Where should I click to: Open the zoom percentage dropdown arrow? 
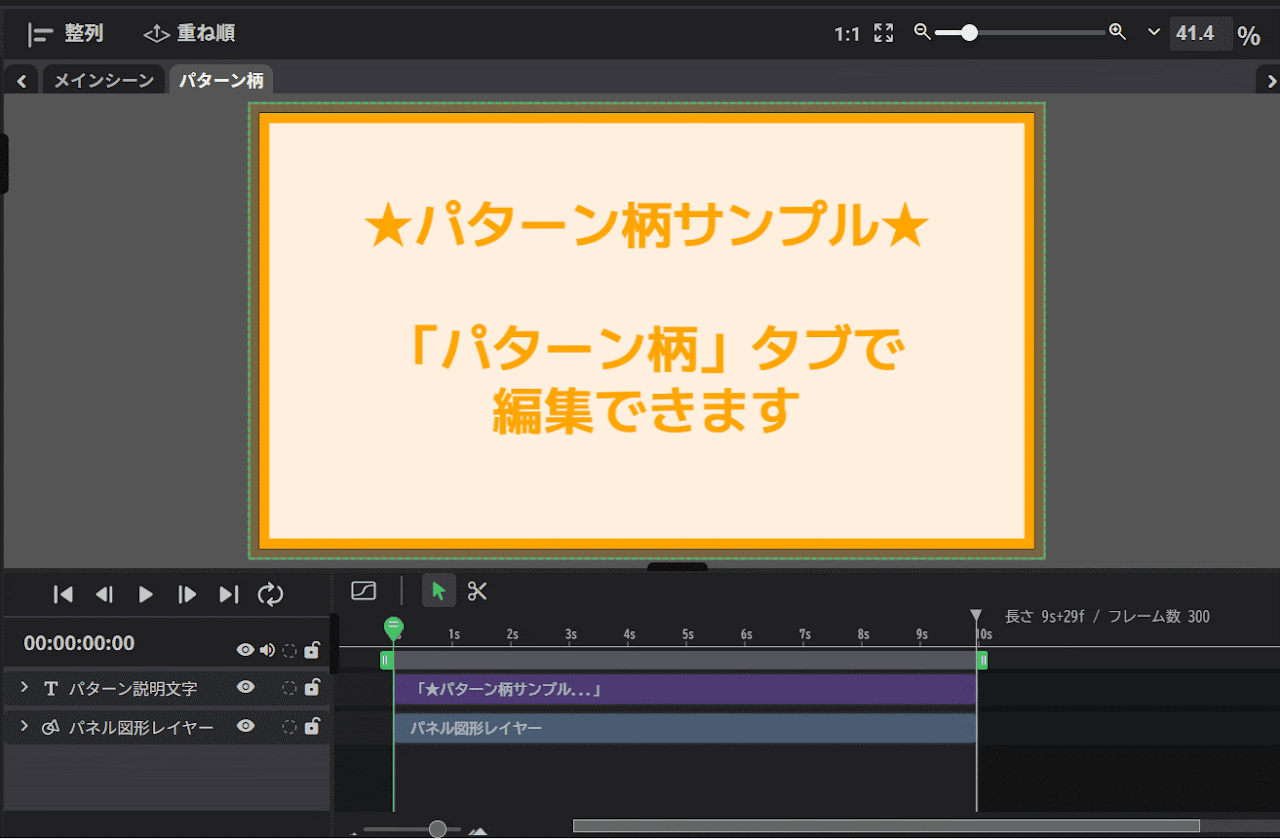[x=1154, y=32]
